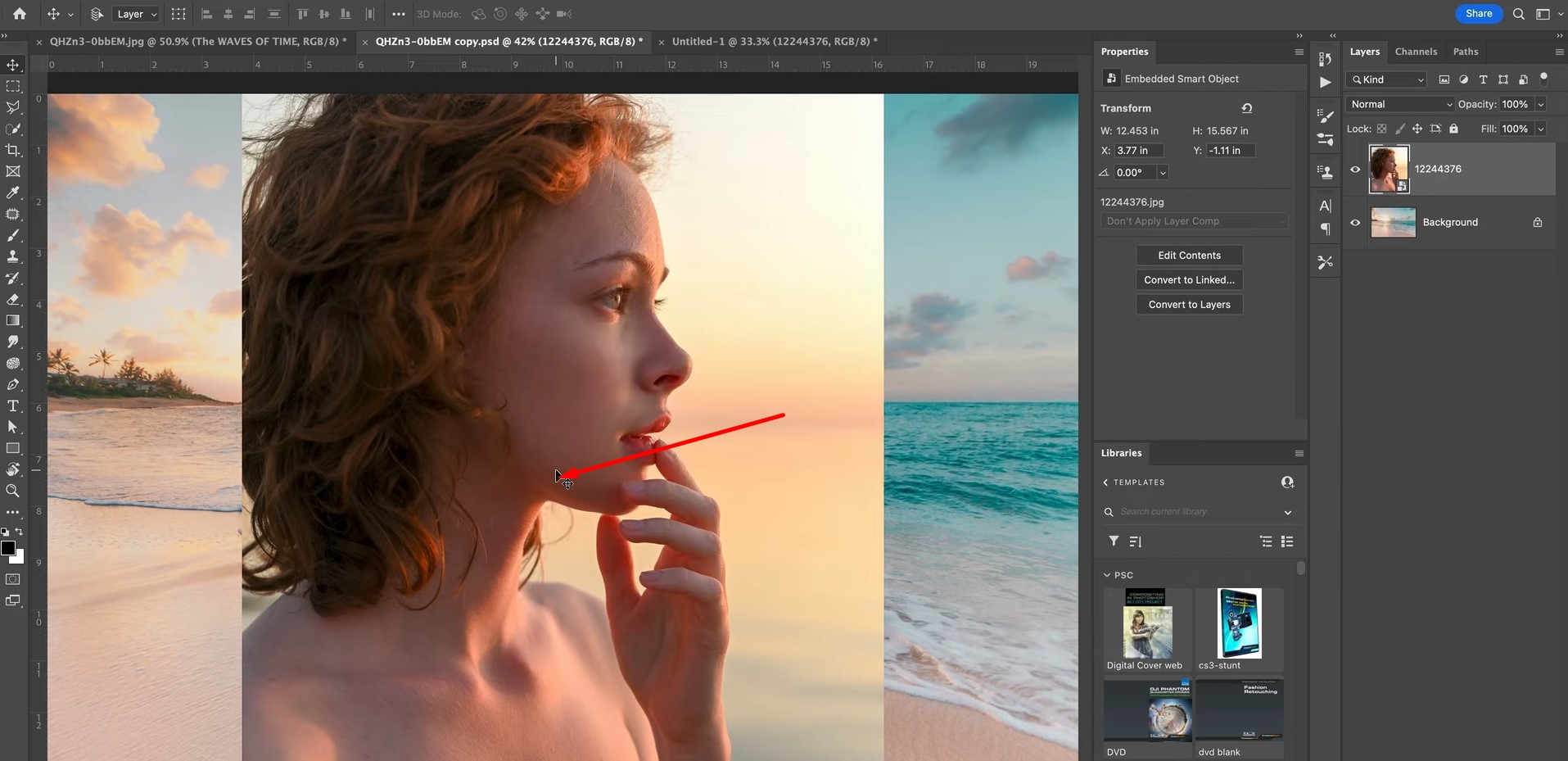
Task: Select the Spot Healing Brush tool
Action: point(13,214)
